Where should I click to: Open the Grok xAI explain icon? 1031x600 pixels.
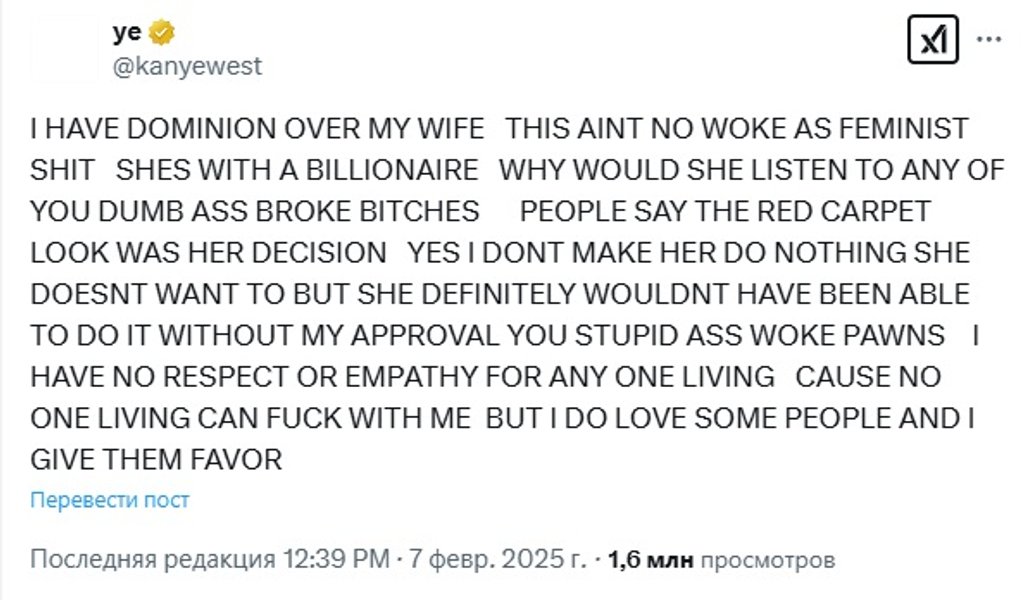932,42
